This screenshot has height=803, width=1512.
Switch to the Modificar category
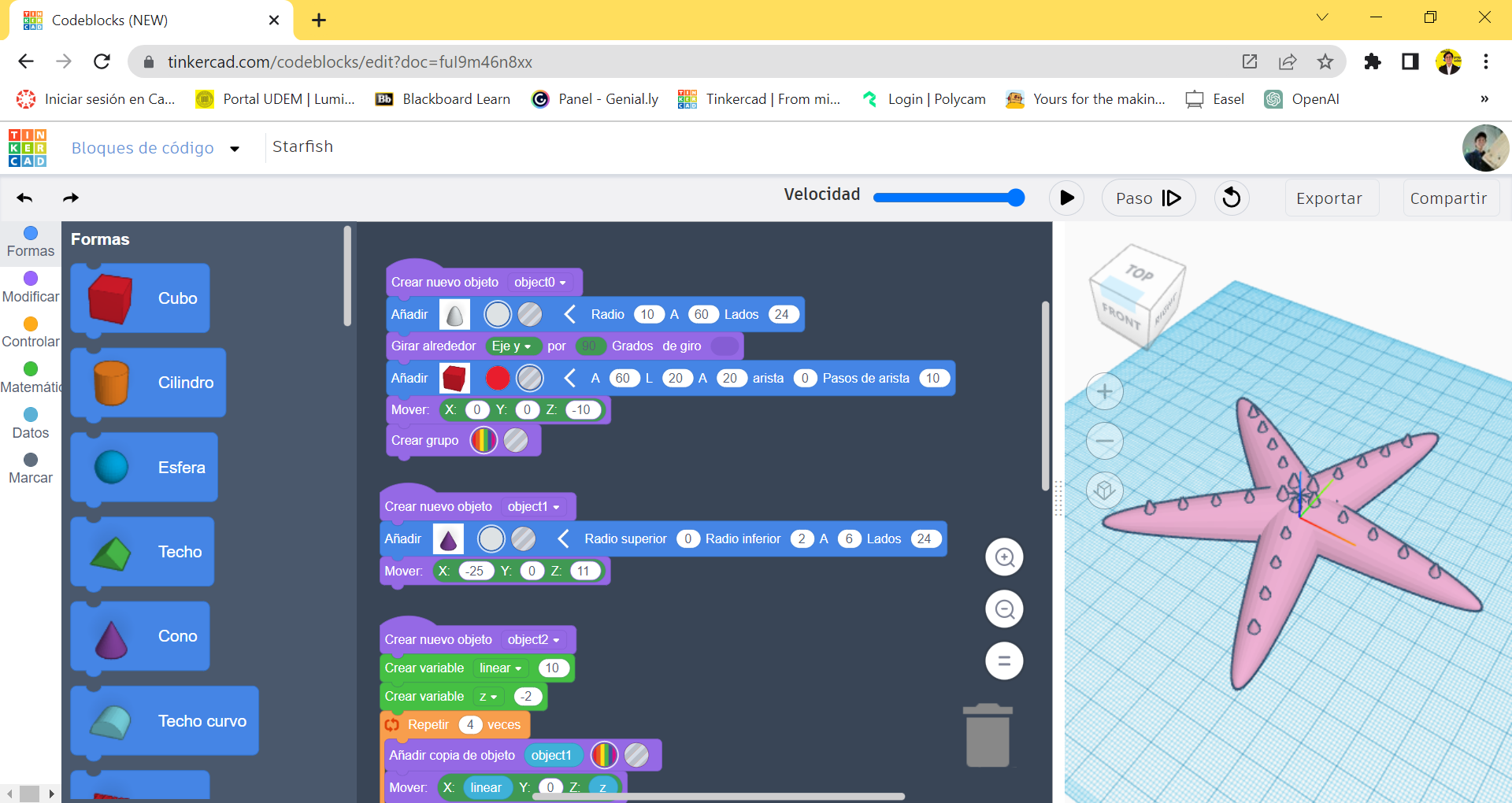click(x=30, y=285)
